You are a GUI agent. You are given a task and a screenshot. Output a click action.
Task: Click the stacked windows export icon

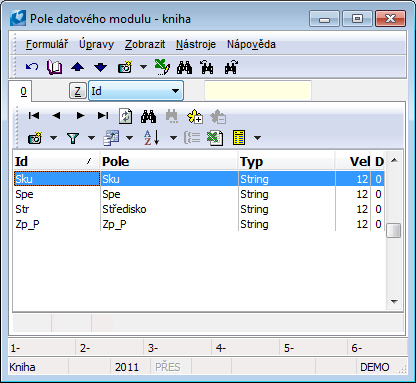pos(111,138)
